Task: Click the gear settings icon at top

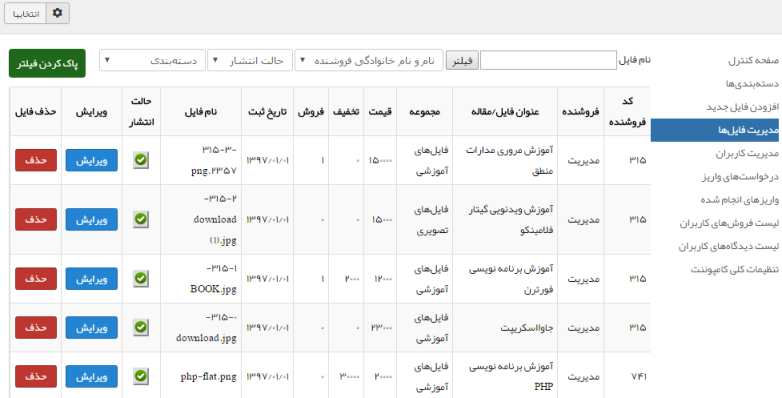Action: pos(57,13)
